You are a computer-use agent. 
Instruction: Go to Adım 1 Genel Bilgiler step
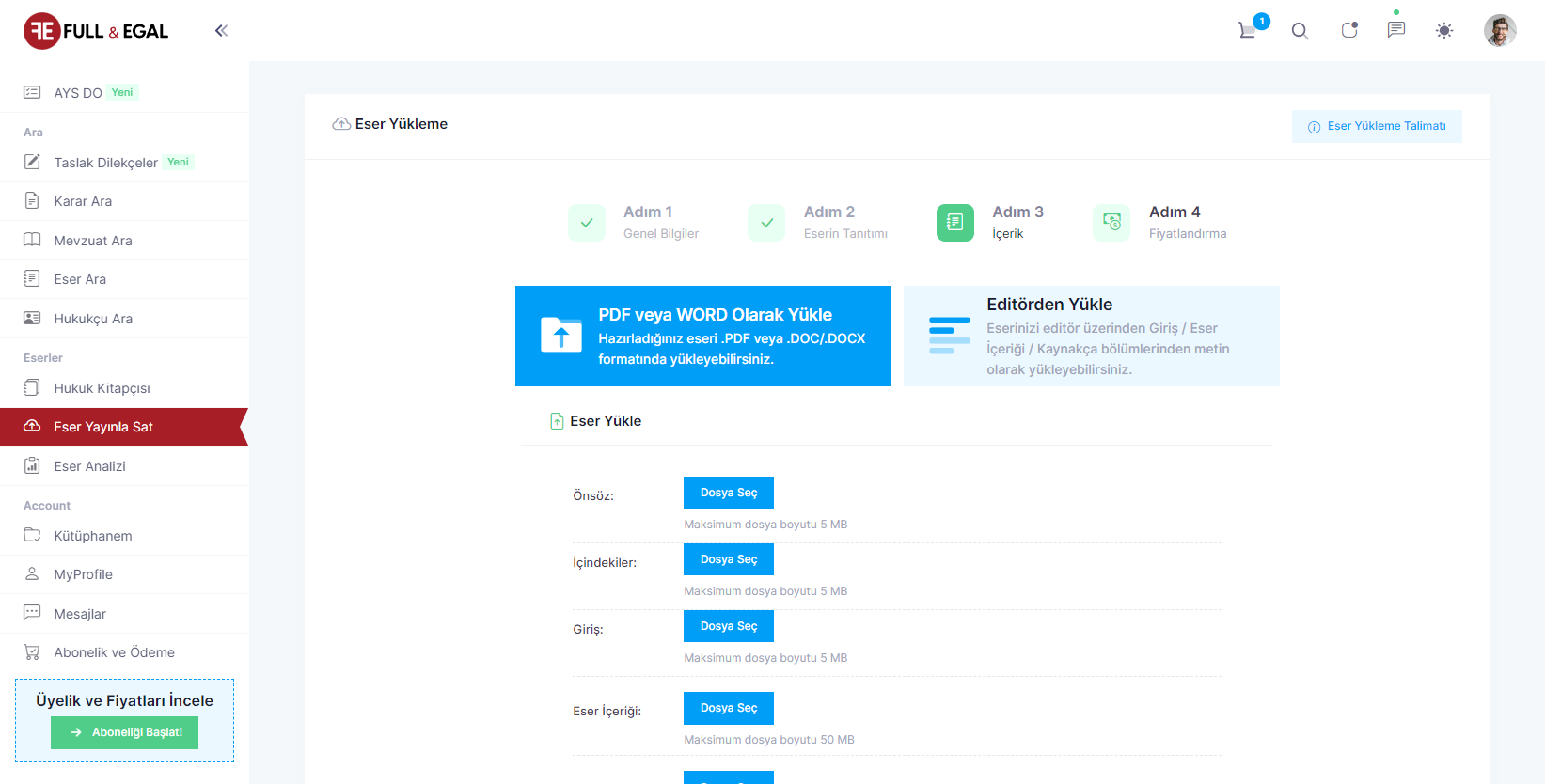click(x=587, y=223)
